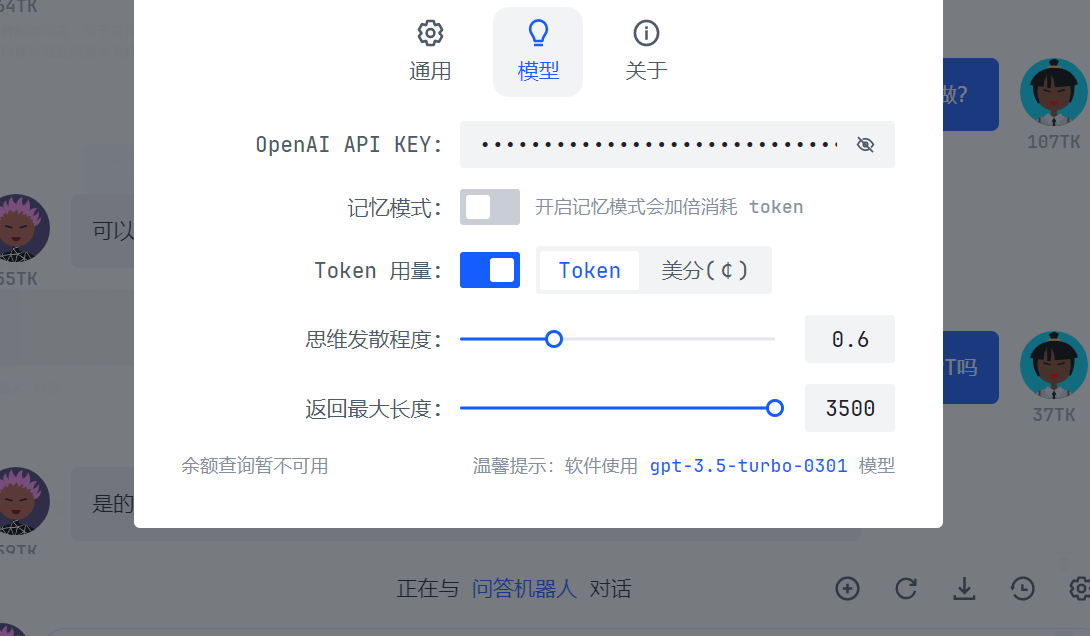The width and height of the screenshot is (1090, 636).
Task: Open chat history via the clock icon
Action: (1021, 589)
